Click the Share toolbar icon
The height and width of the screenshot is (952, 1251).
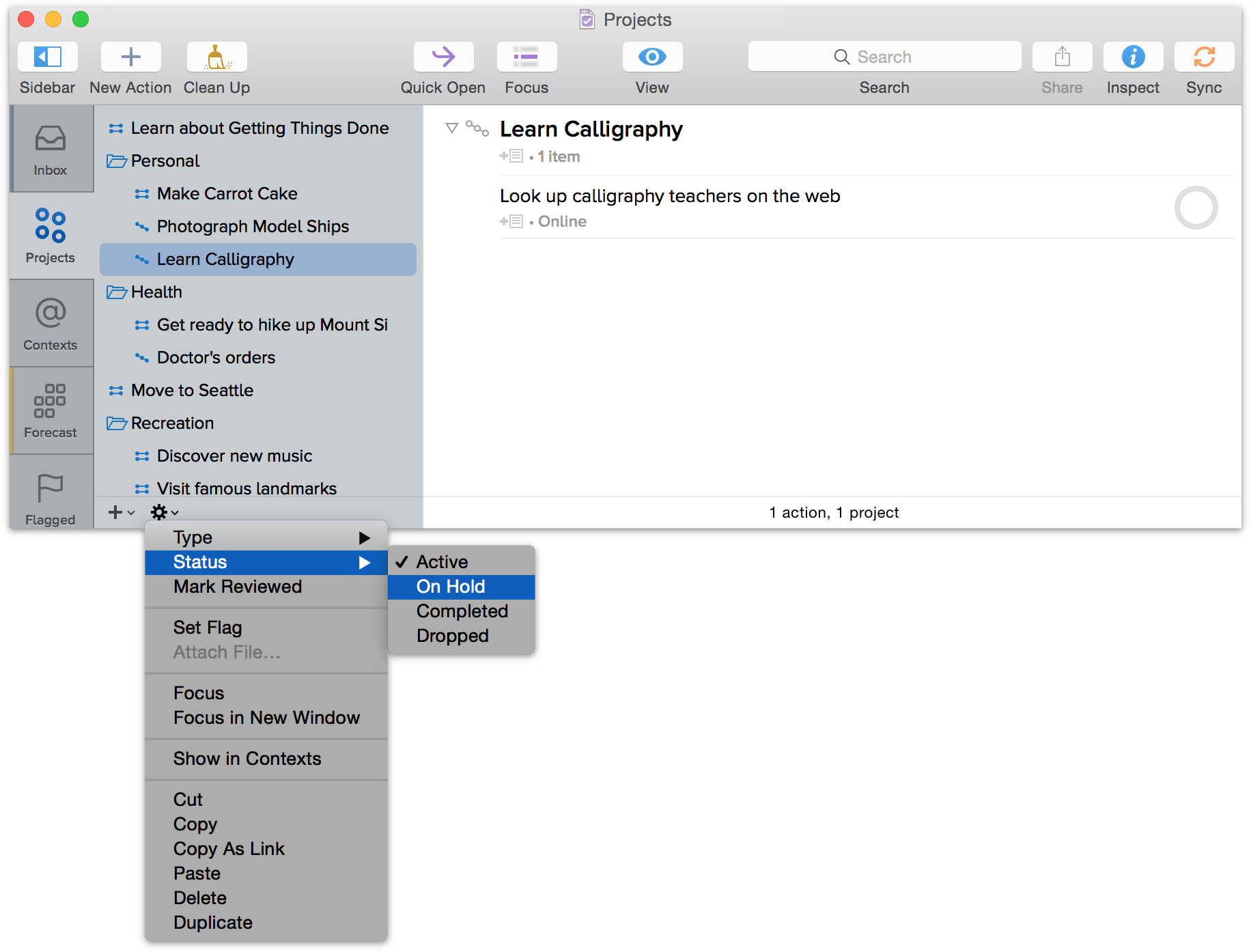pyautogui.click(x=1062, y=57)
